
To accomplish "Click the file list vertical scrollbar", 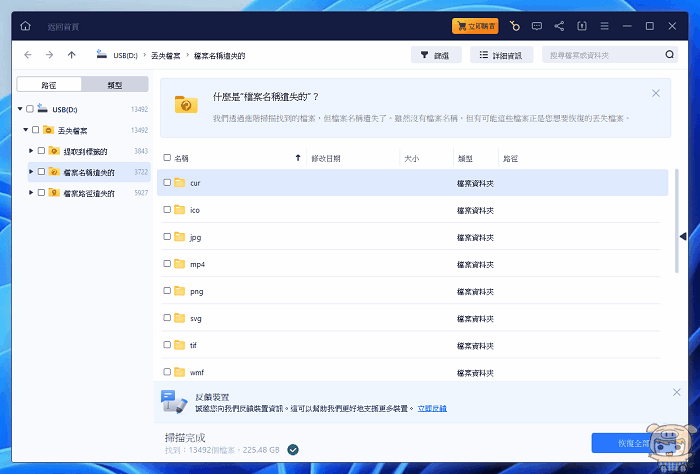I will click(x=677, y=221).
